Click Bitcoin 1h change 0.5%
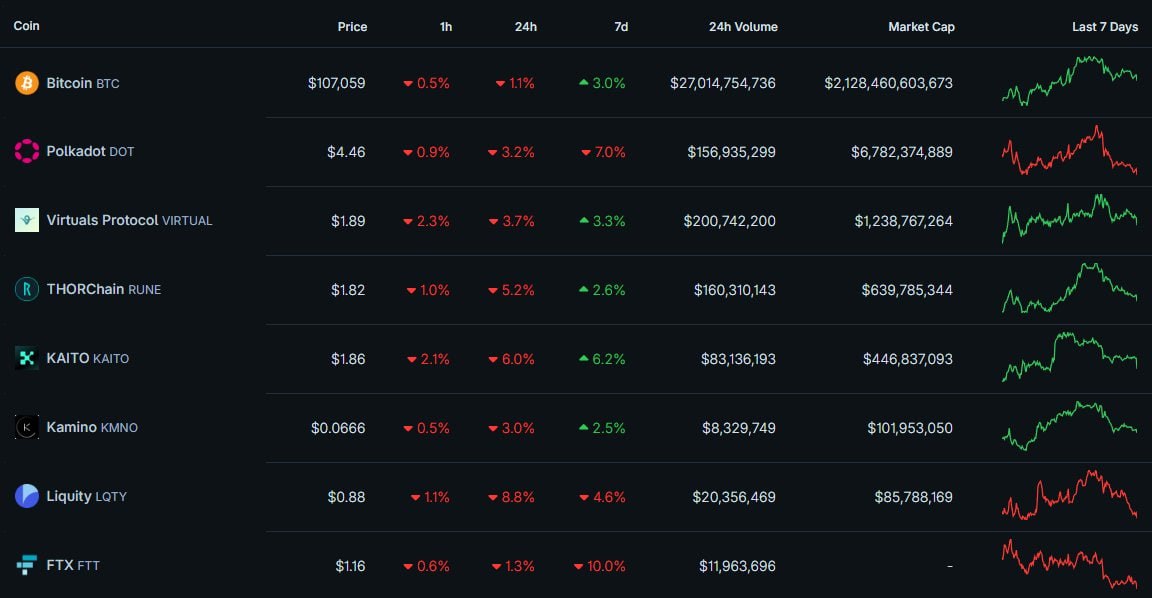The width and height of the screenshot is (1152, 598). [x=426, y=83]
